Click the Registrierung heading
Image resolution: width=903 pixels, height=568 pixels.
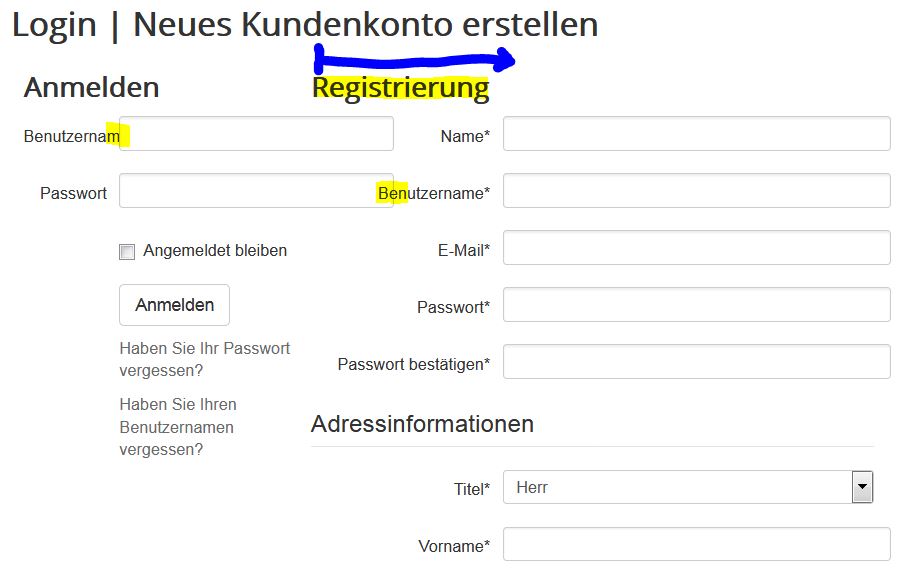tap(400, 88)
